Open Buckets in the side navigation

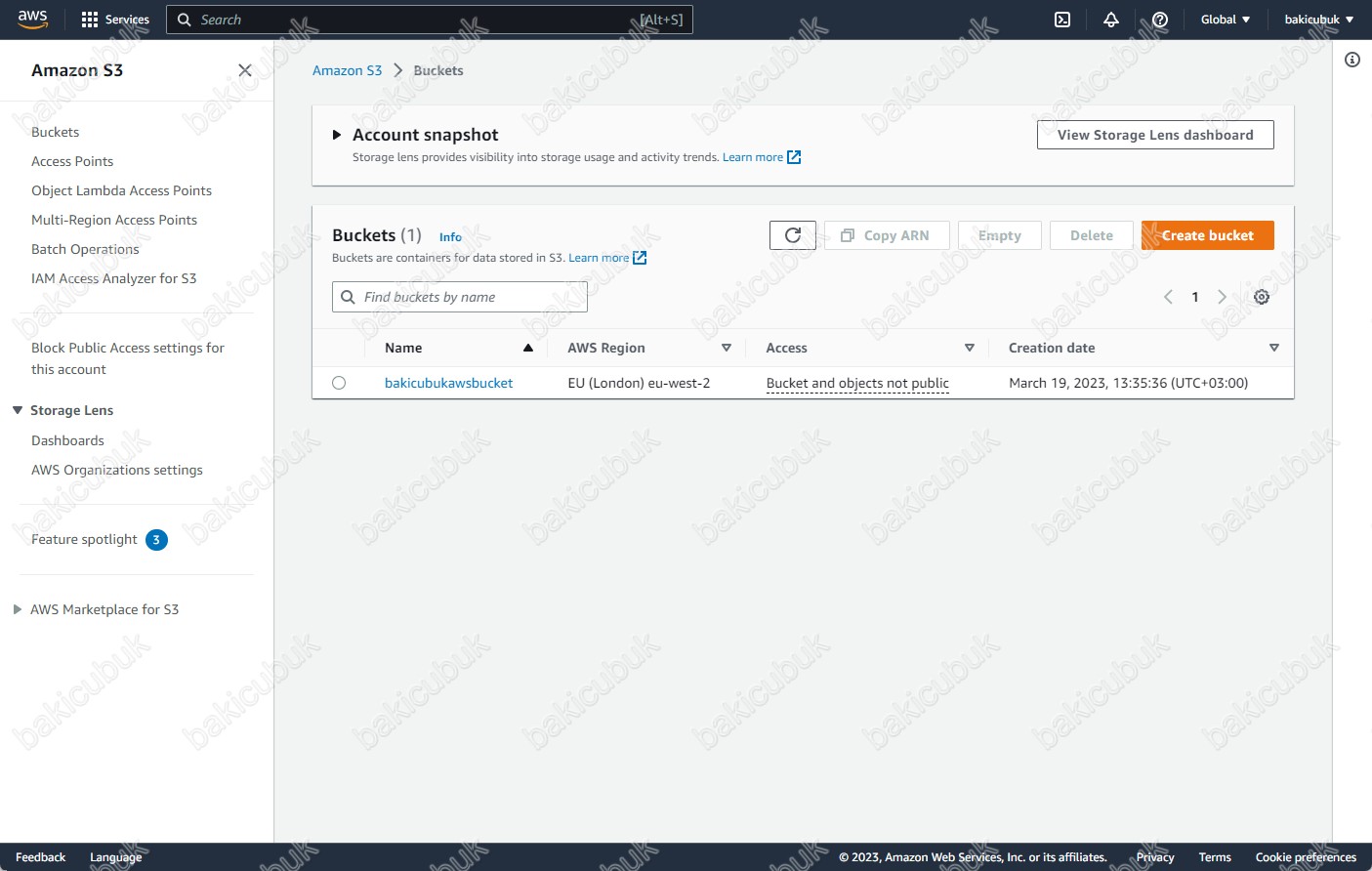[x=55, y=132]
